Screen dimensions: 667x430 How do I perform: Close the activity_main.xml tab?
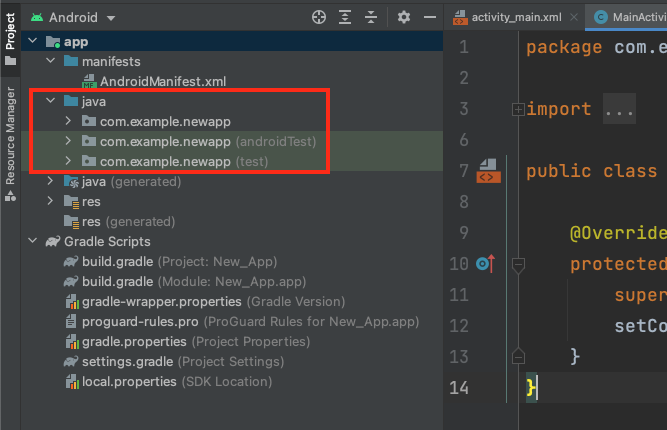574,17
